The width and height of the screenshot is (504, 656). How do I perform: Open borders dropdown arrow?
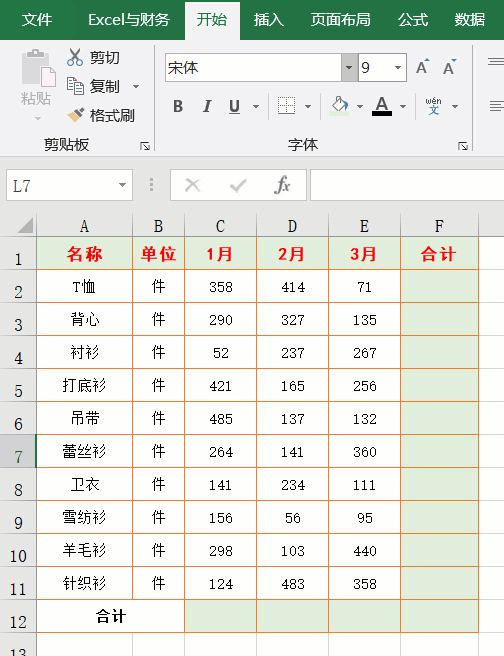(x=308, y=107)
